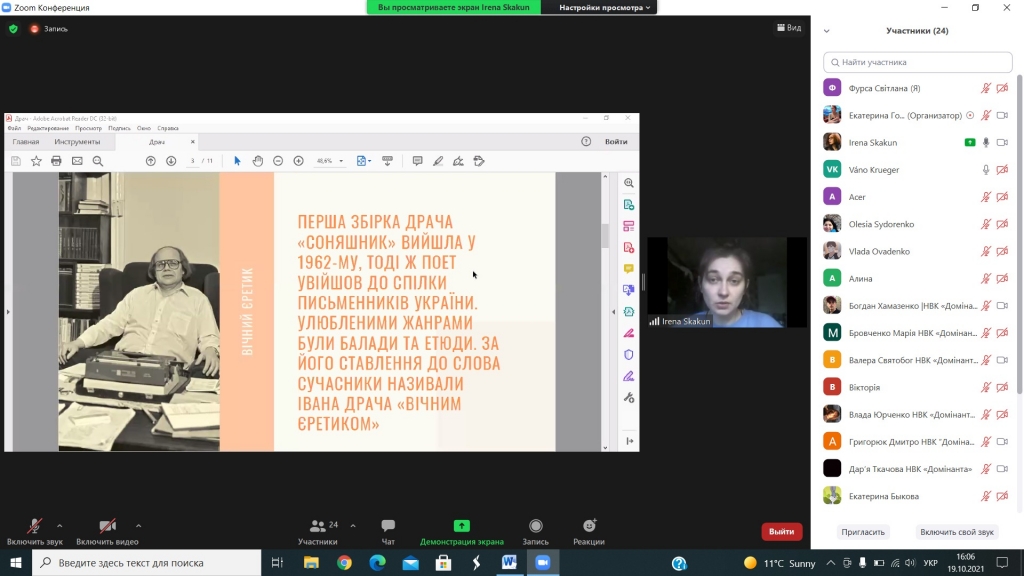The image size is (1024, 576).
Task: Open audio options arrow beside Включить звук
Action: (x=59, y=525)
